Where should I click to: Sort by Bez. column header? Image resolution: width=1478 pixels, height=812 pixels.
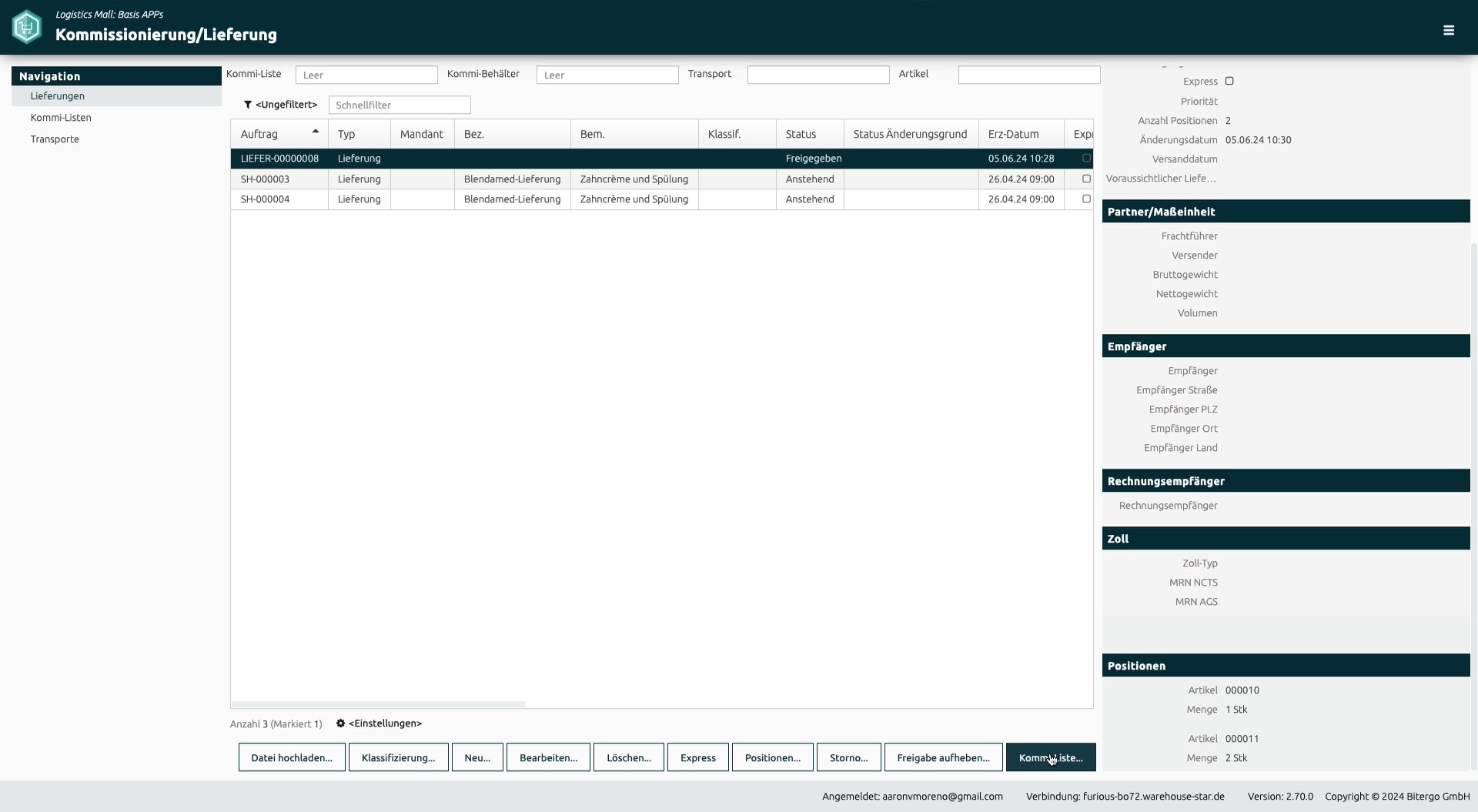tap(513, 134)
